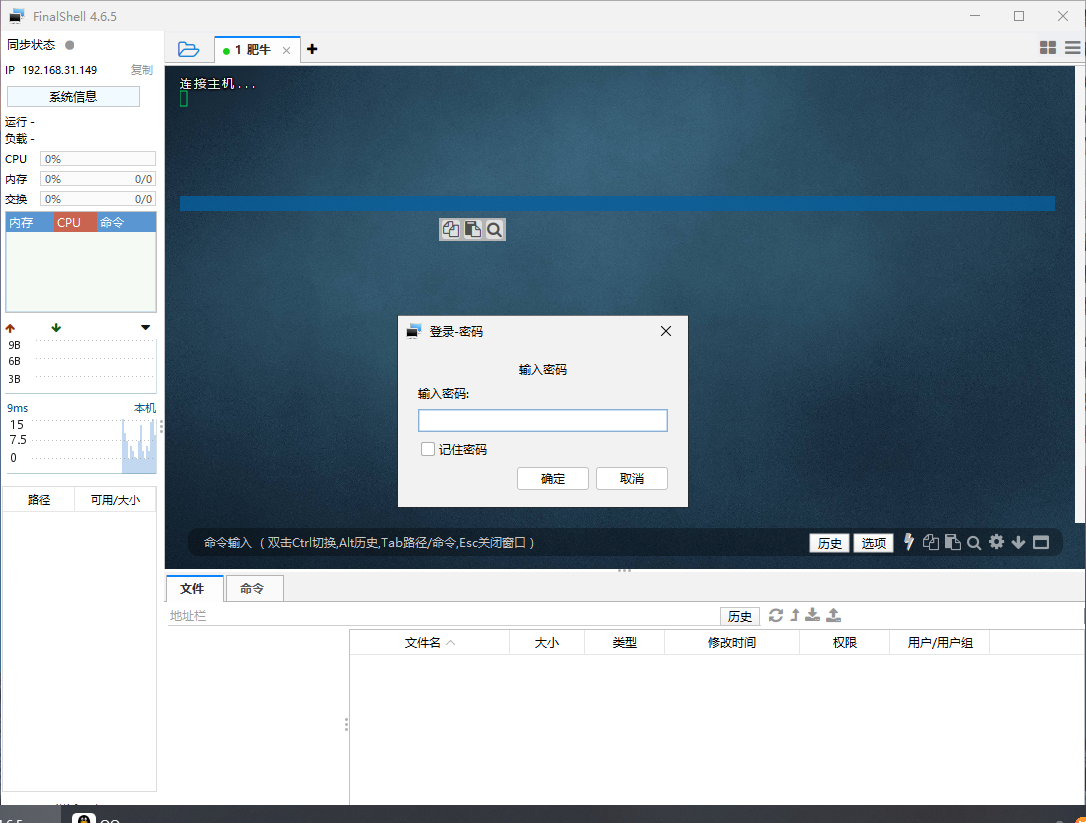This screenshot has height=823, width=1086.
Task: Download selected file via download icon
Action: [x=814, y=616]
